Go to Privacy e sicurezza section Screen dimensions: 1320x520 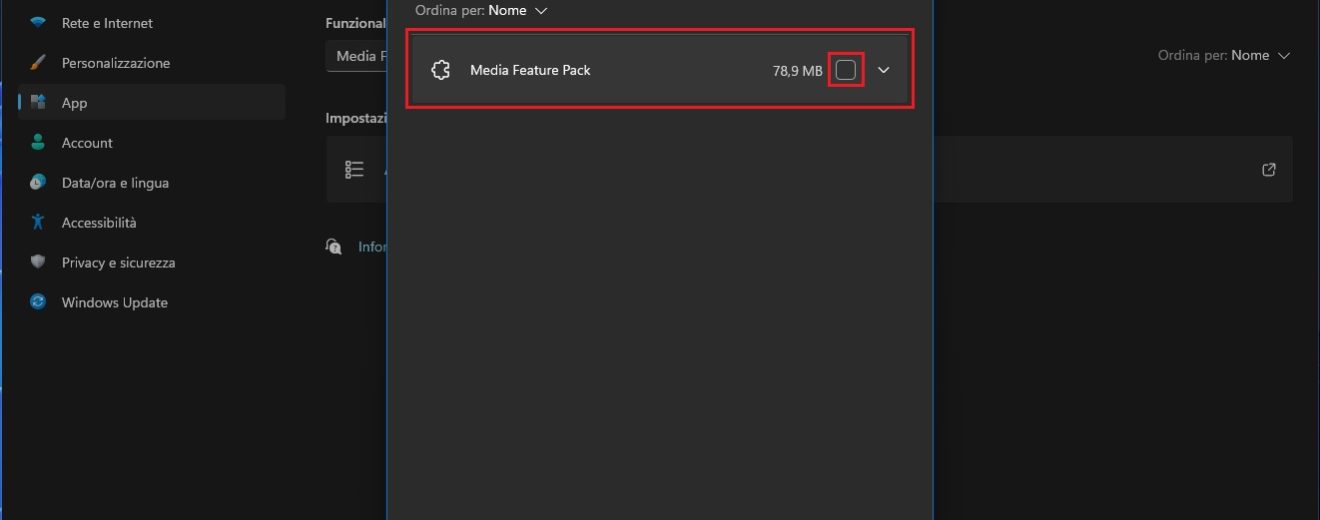click(118, 262)
